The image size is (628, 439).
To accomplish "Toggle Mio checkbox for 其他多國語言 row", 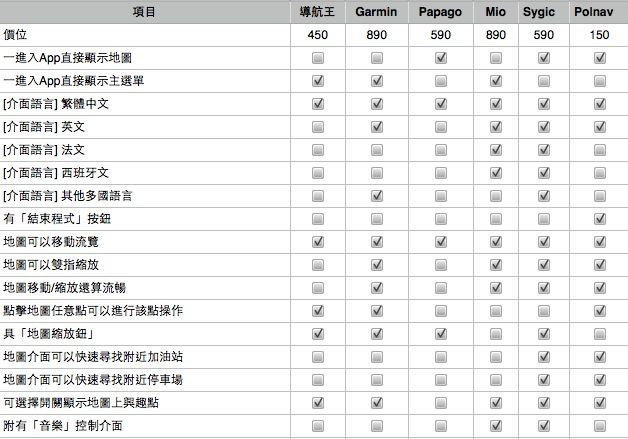I will (495, 196).
